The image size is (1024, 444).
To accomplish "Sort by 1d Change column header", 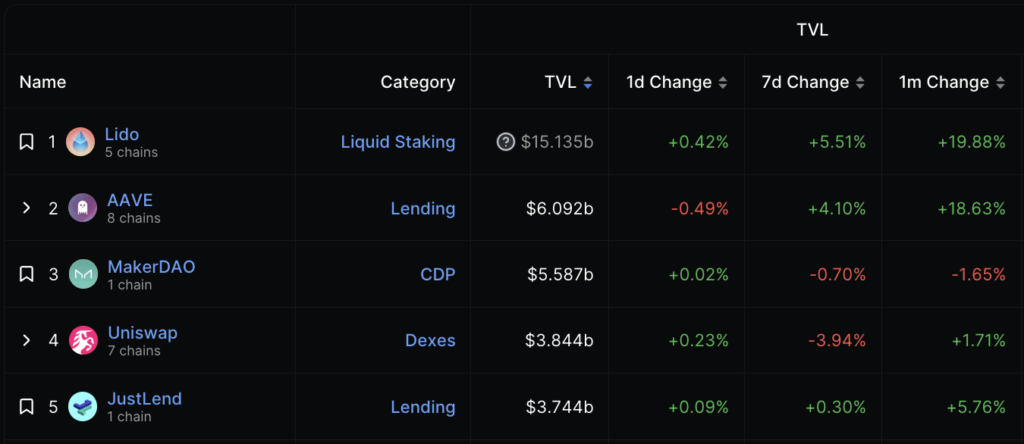I will [x=677, y=83].
